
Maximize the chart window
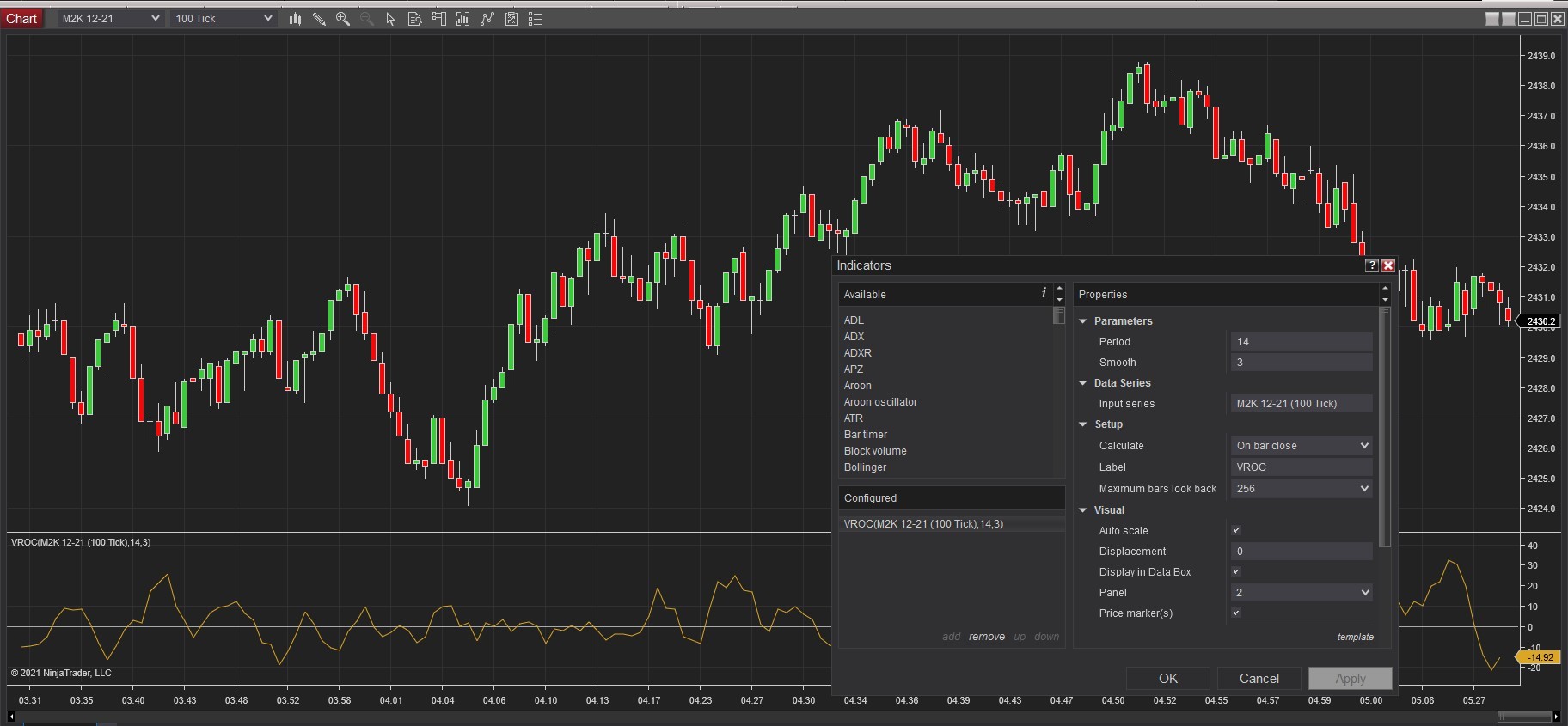point(1541,19)
